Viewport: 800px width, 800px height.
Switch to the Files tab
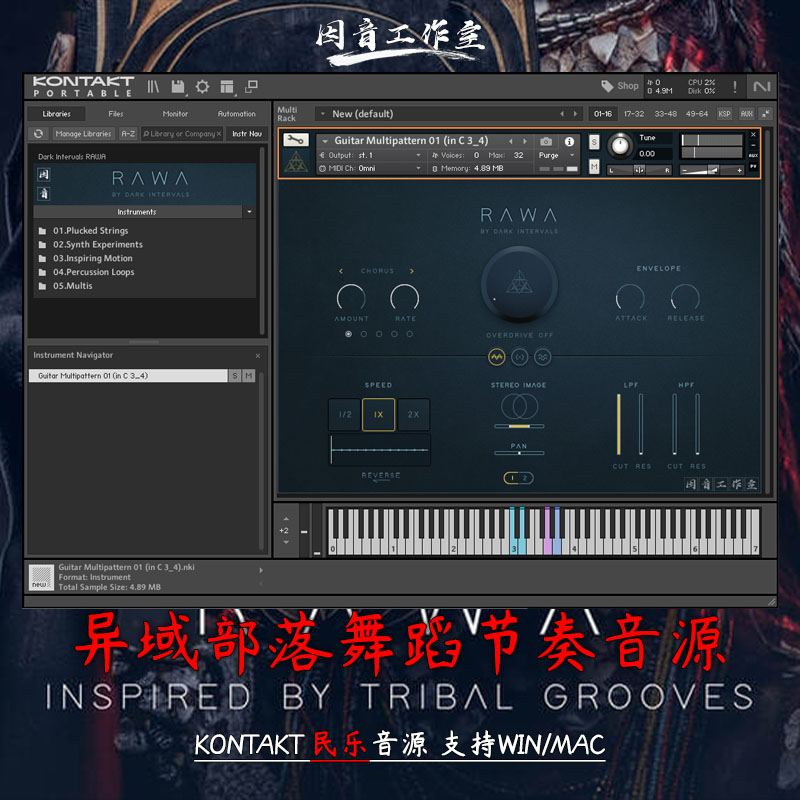pos(116,114)
